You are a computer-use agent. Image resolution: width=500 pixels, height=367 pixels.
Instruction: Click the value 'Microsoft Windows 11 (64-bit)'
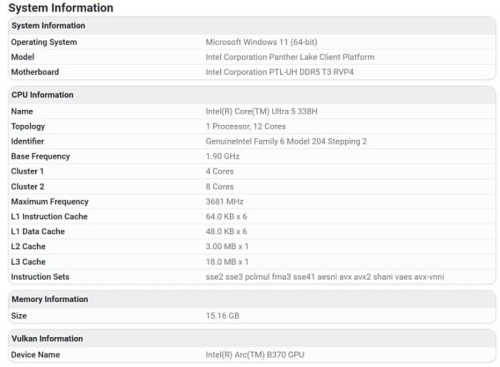point(261,42)
